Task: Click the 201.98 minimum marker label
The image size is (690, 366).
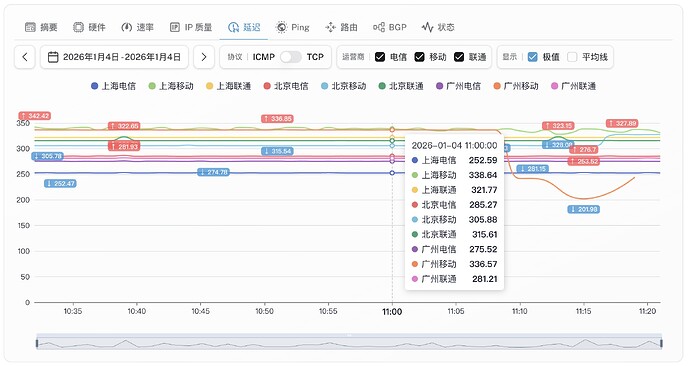Action: (x=584, y=209)
